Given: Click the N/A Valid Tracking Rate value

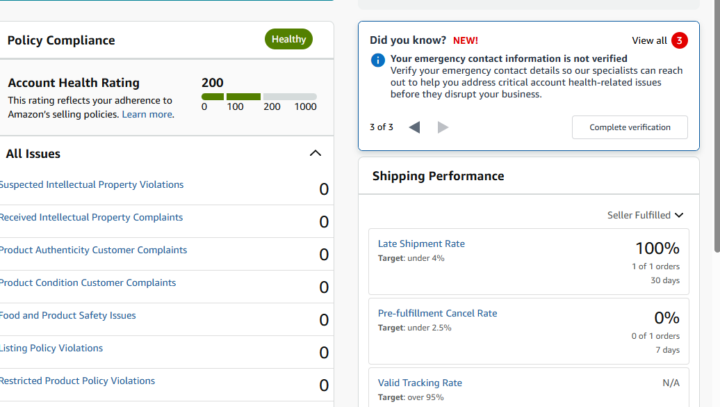Looking at the screenshot, I should point(671,383).
